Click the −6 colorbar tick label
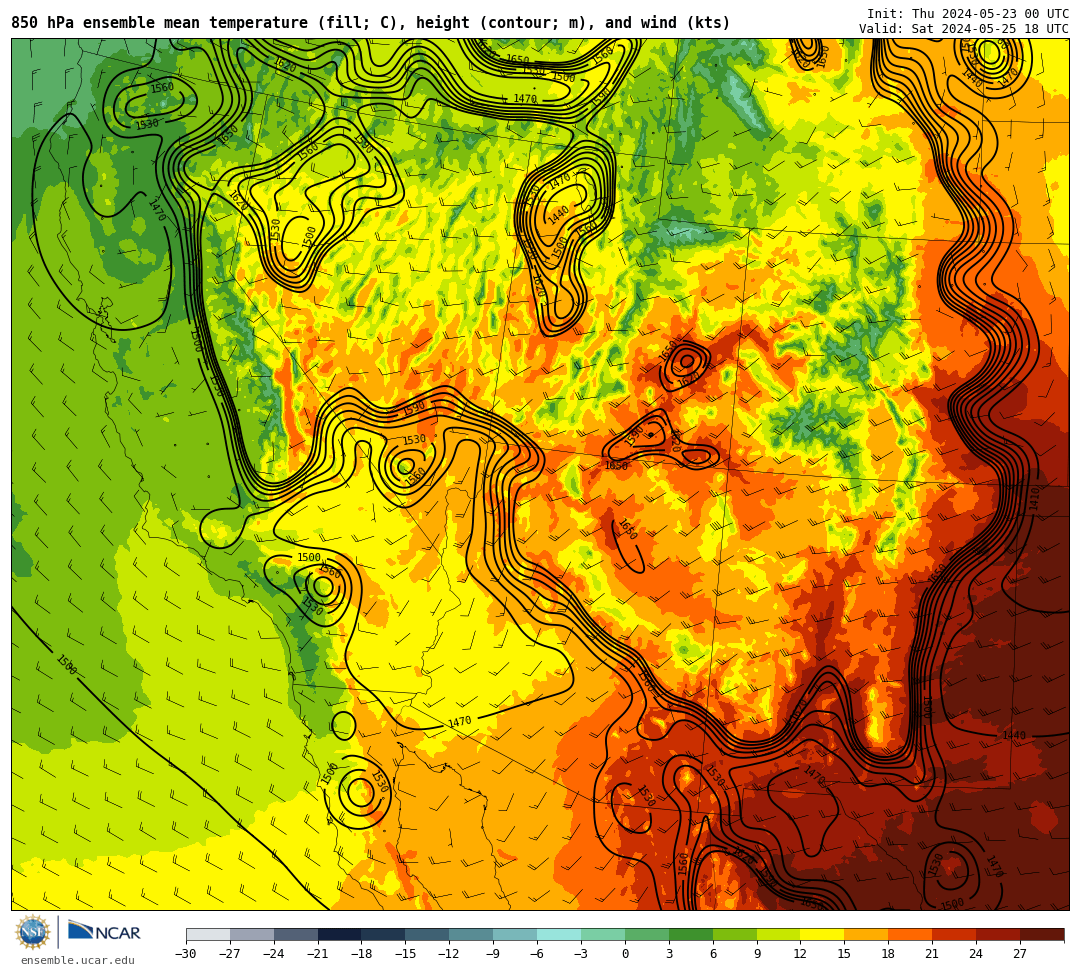 coord(537,954)
